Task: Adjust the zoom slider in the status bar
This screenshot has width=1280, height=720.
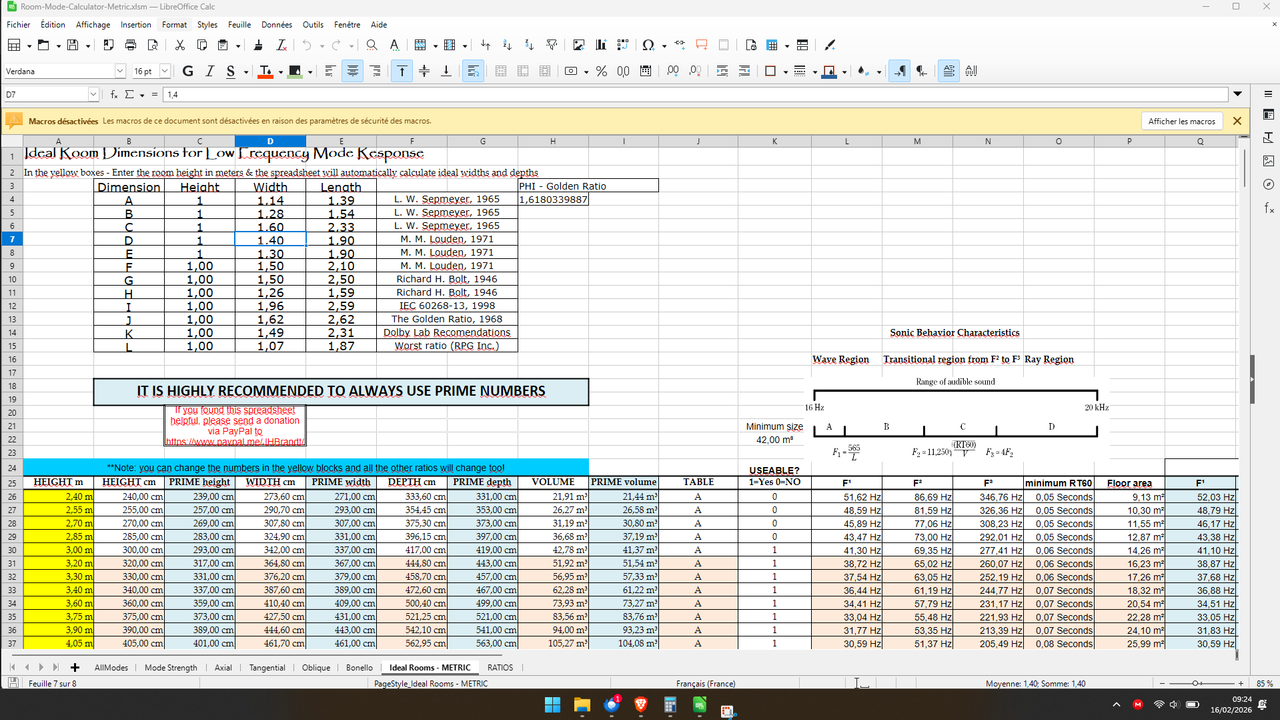Action: pyautogui.click(x=1197, y=684)
